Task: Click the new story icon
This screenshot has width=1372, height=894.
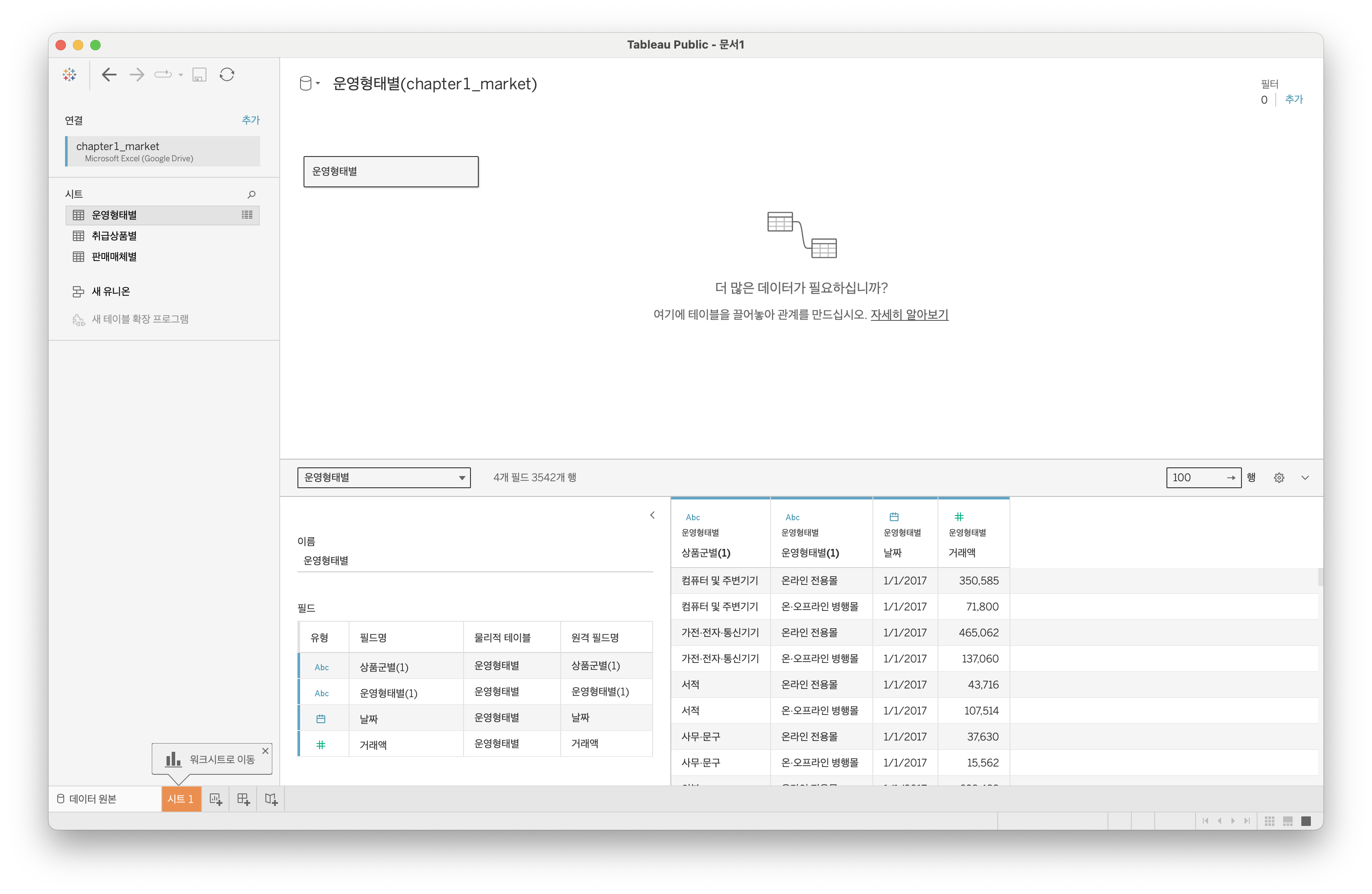Action: pos(271,799)
